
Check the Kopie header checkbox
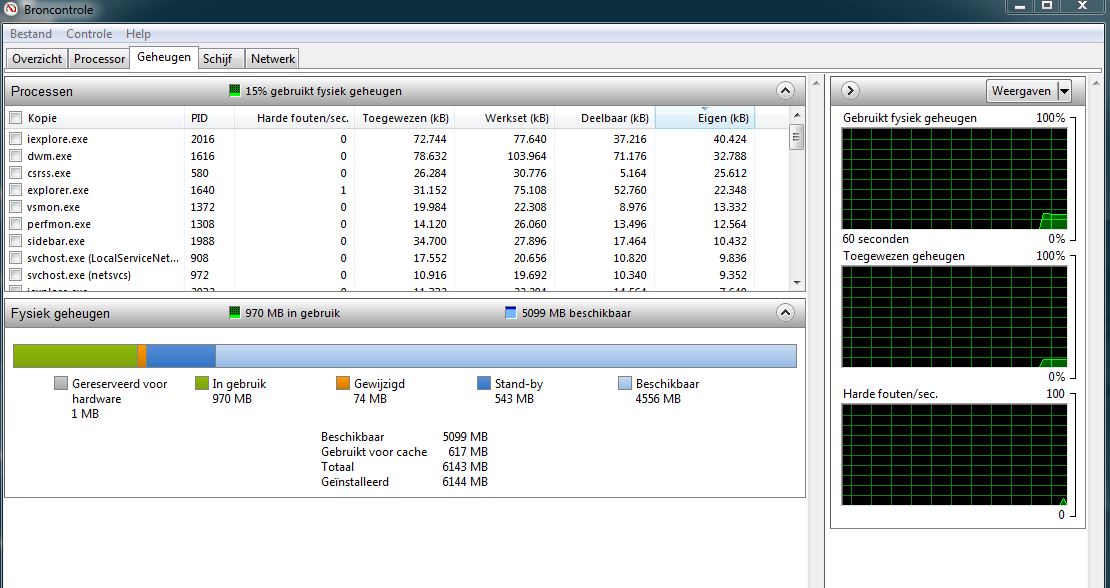click(13, 117)
